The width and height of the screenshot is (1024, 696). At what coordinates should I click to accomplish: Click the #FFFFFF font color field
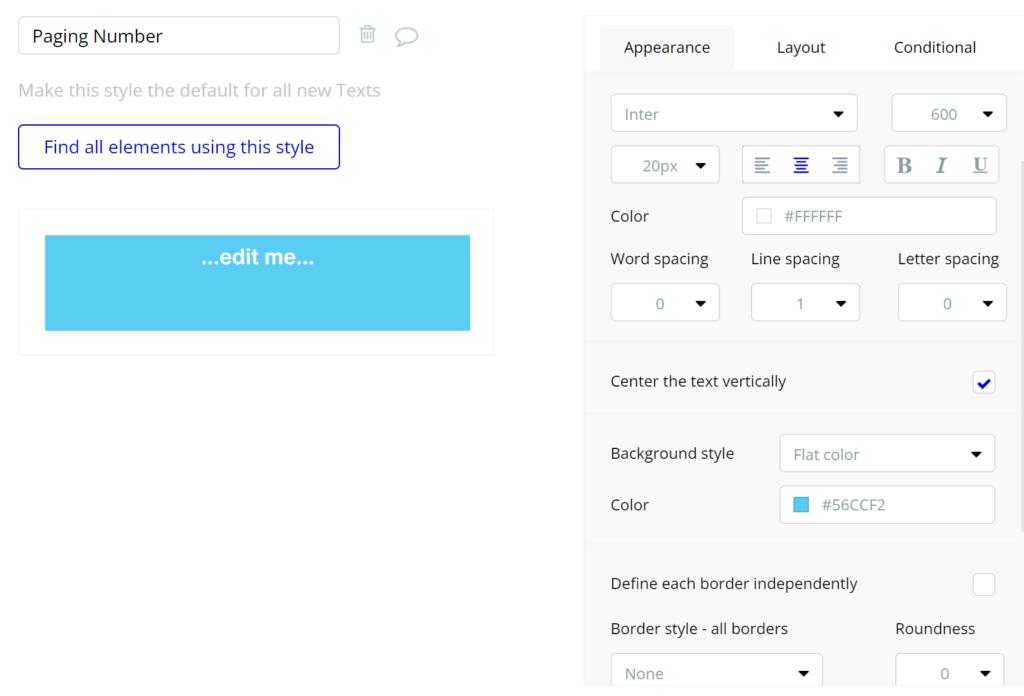coord(869,216)
